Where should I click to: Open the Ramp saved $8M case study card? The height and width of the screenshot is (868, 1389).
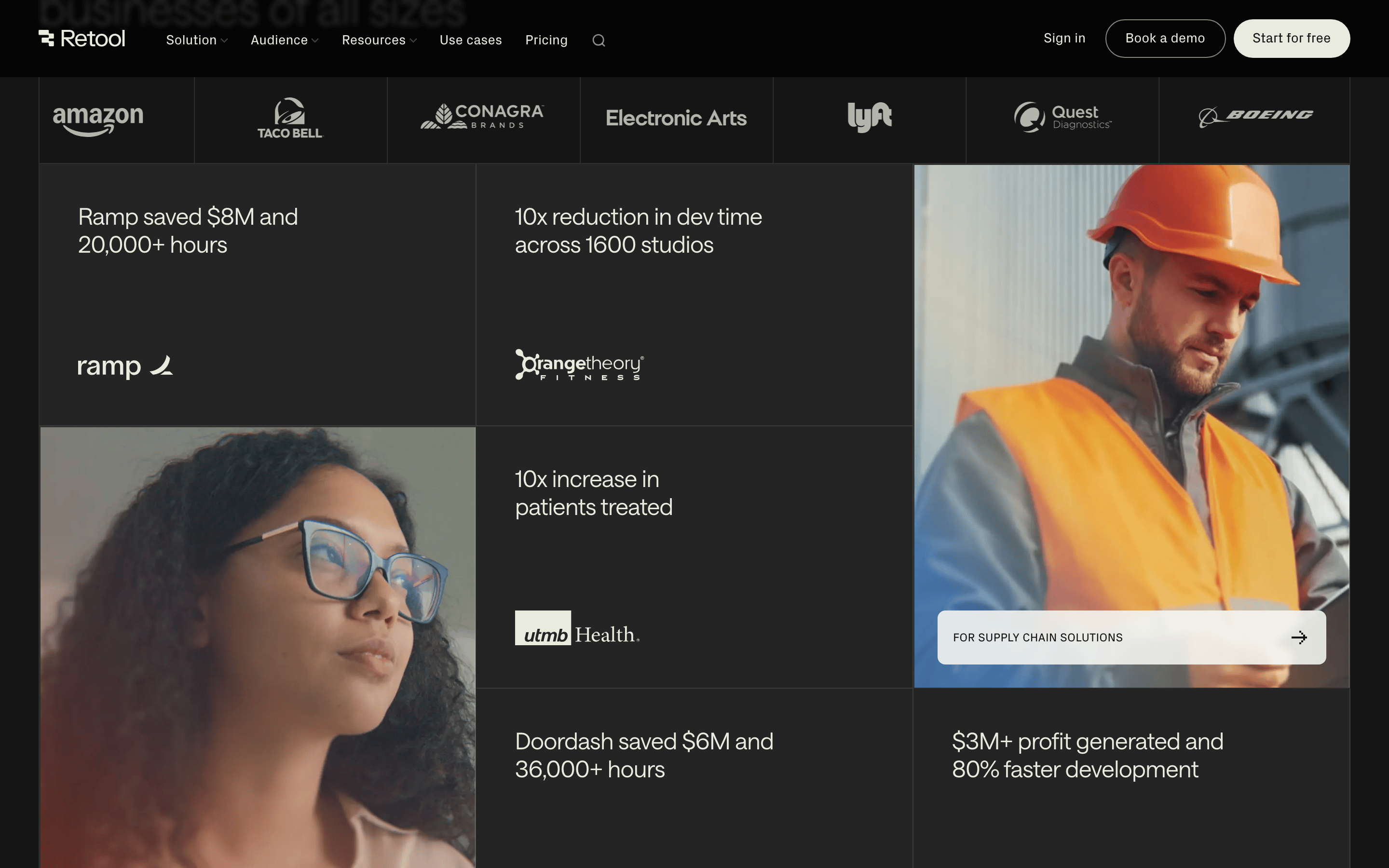[x=257, y=295]
